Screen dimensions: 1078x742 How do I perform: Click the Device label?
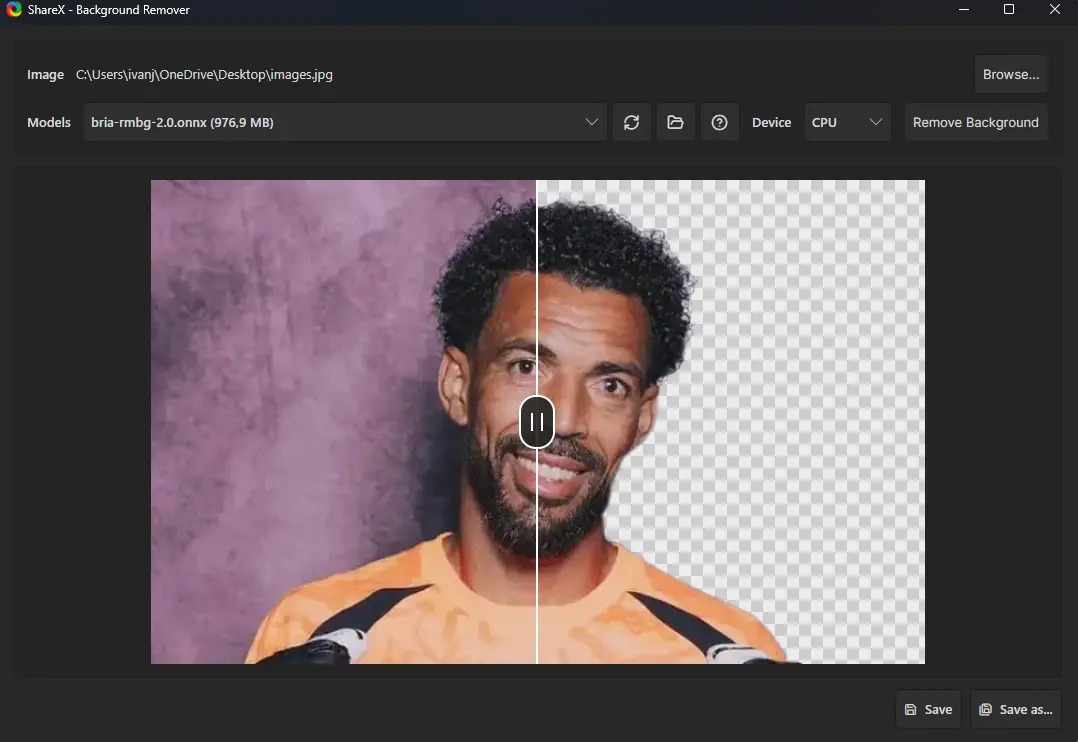[x=771, y=122]
